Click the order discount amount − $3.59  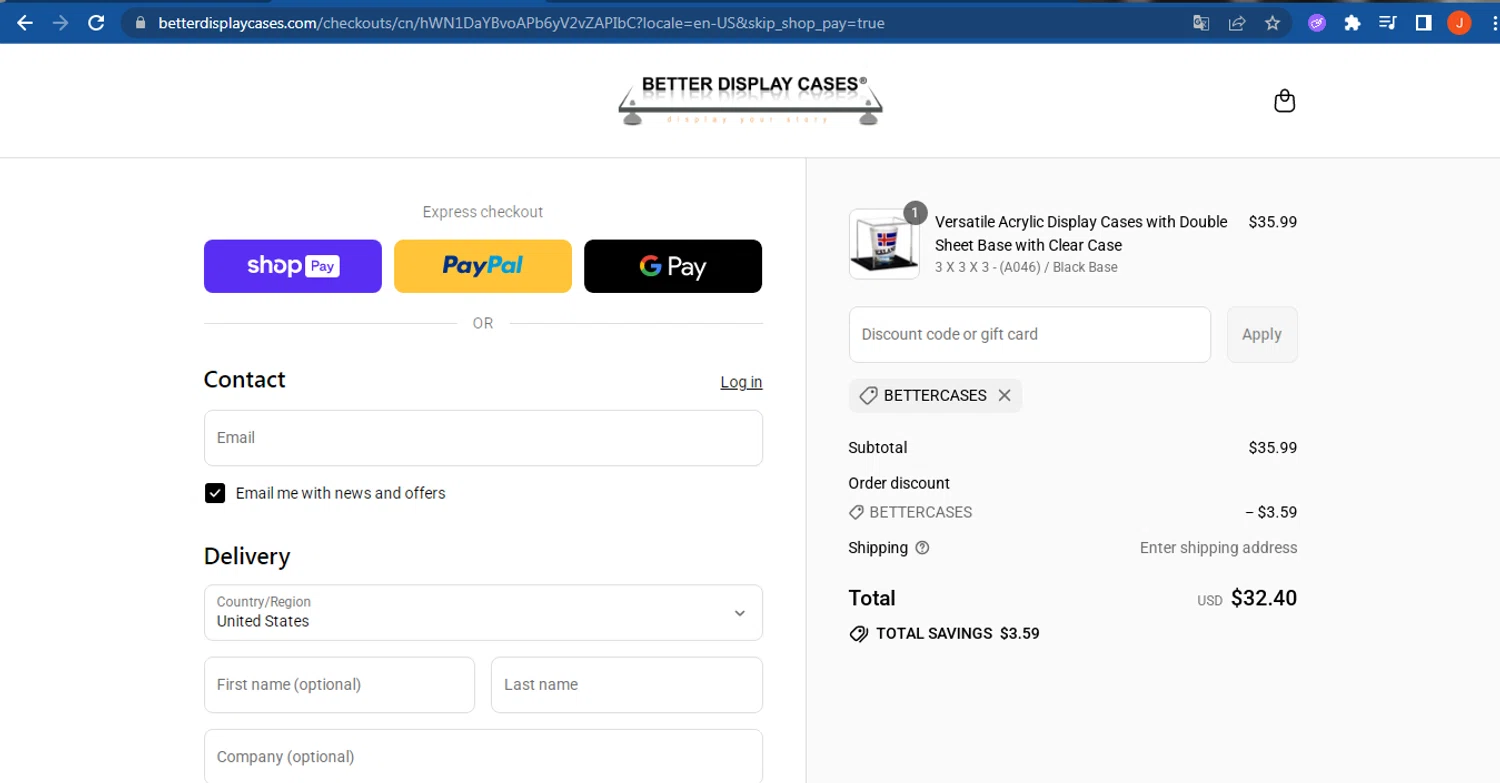coord(1271,512)
